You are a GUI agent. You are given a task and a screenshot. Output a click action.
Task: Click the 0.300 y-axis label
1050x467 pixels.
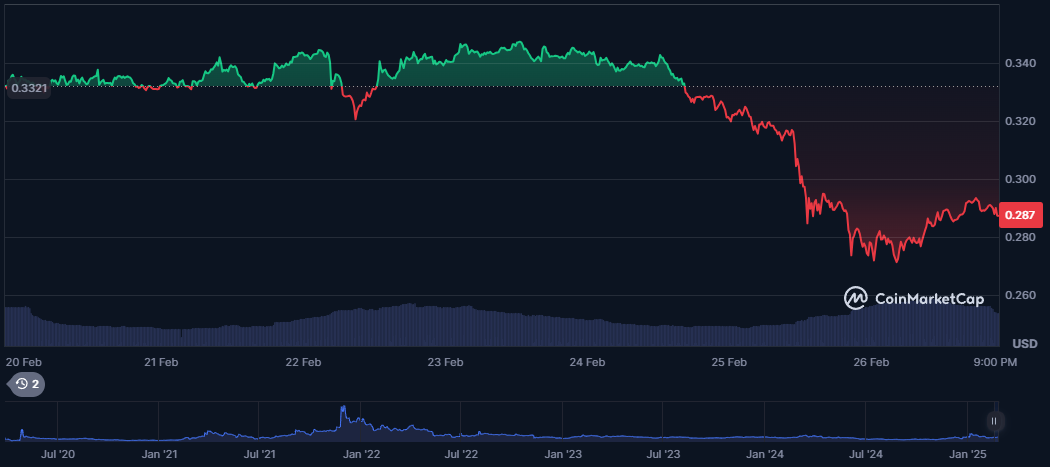(x=1023, y=180)
